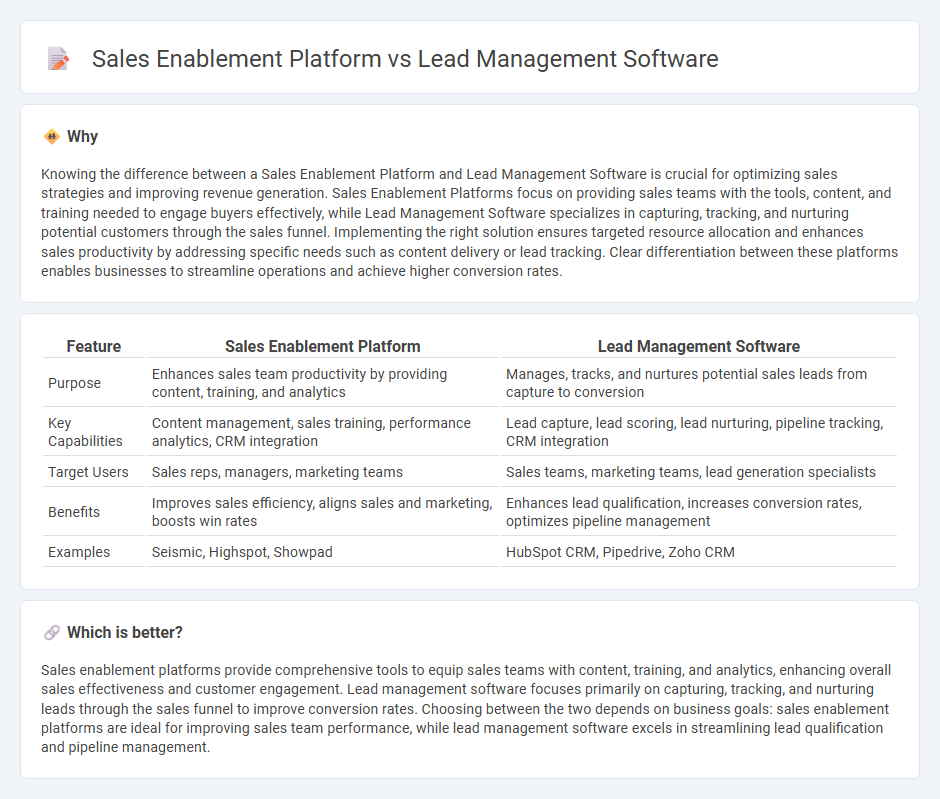Click the 'Which is better?' heading

pos(125,632)
